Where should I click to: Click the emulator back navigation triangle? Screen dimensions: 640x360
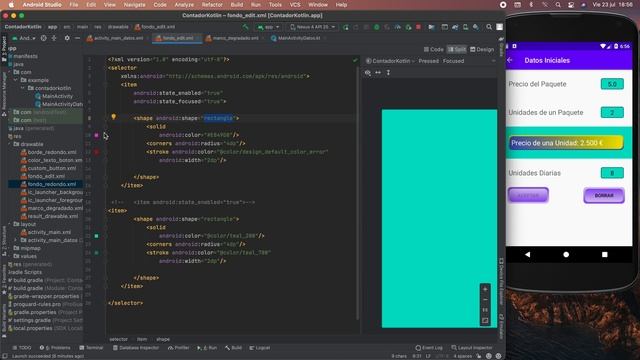pos(527,254)
